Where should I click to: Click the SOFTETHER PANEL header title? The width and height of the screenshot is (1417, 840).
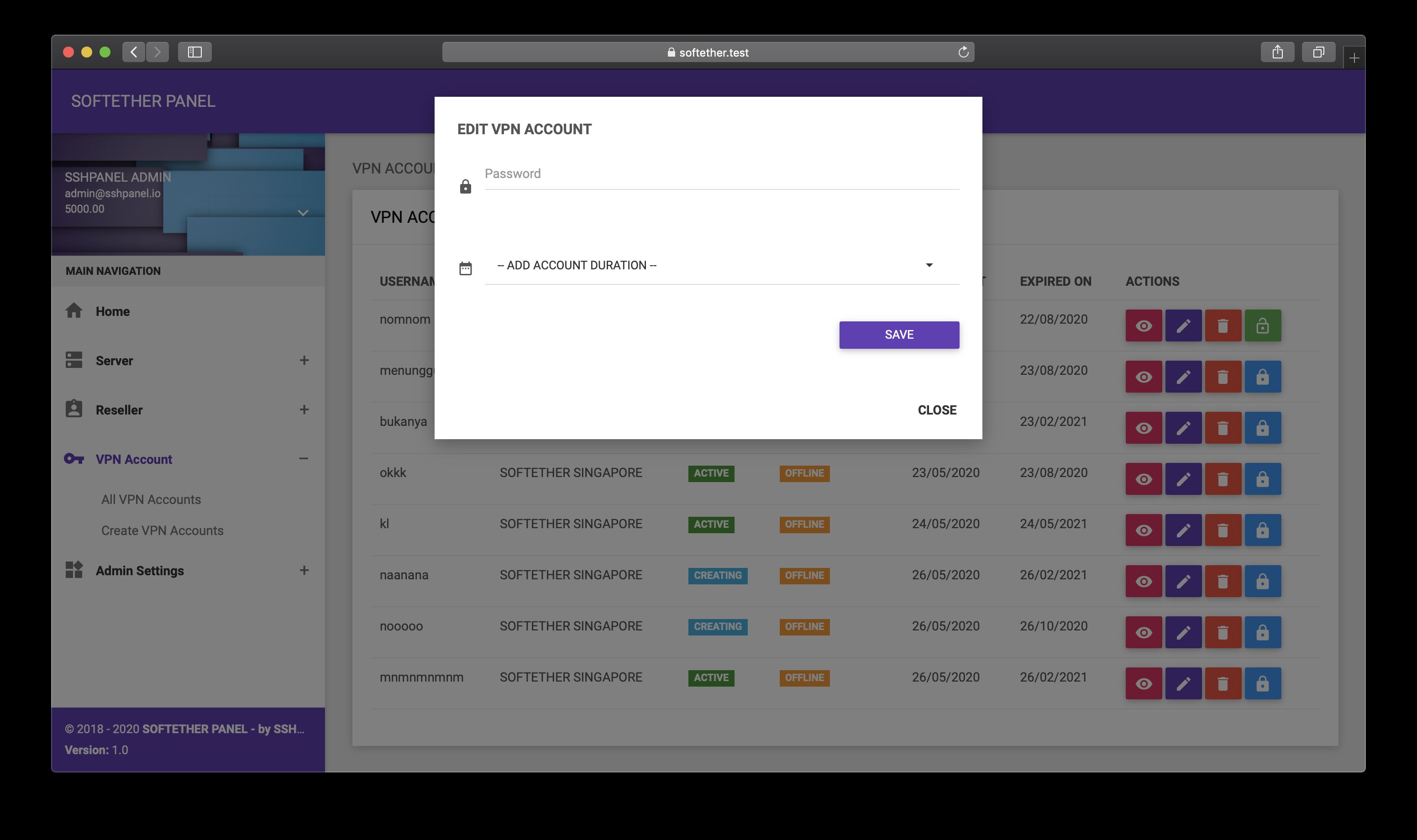143,101
